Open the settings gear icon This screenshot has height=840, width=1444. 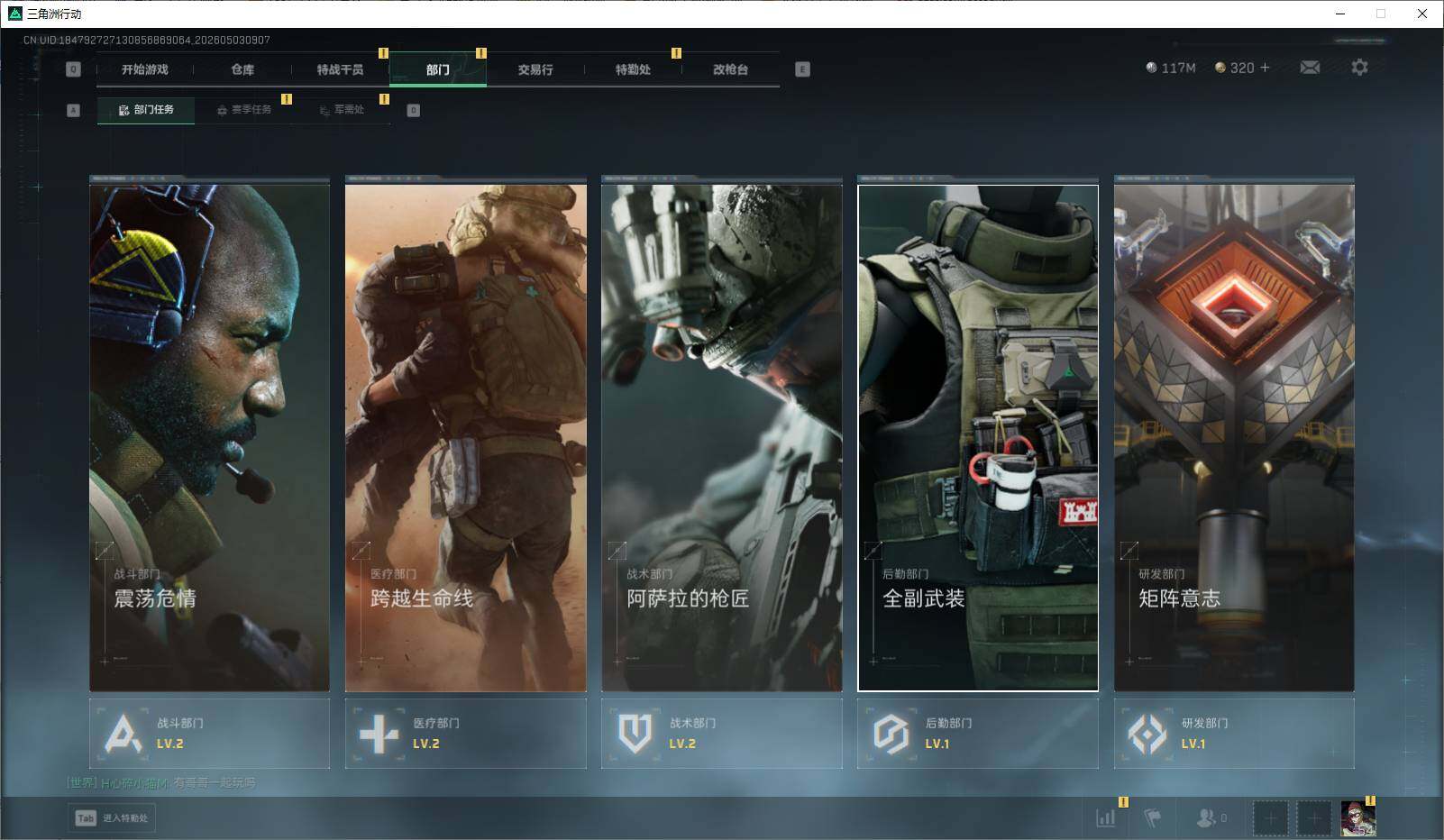pyautogui.click(x=1359, y=68)
